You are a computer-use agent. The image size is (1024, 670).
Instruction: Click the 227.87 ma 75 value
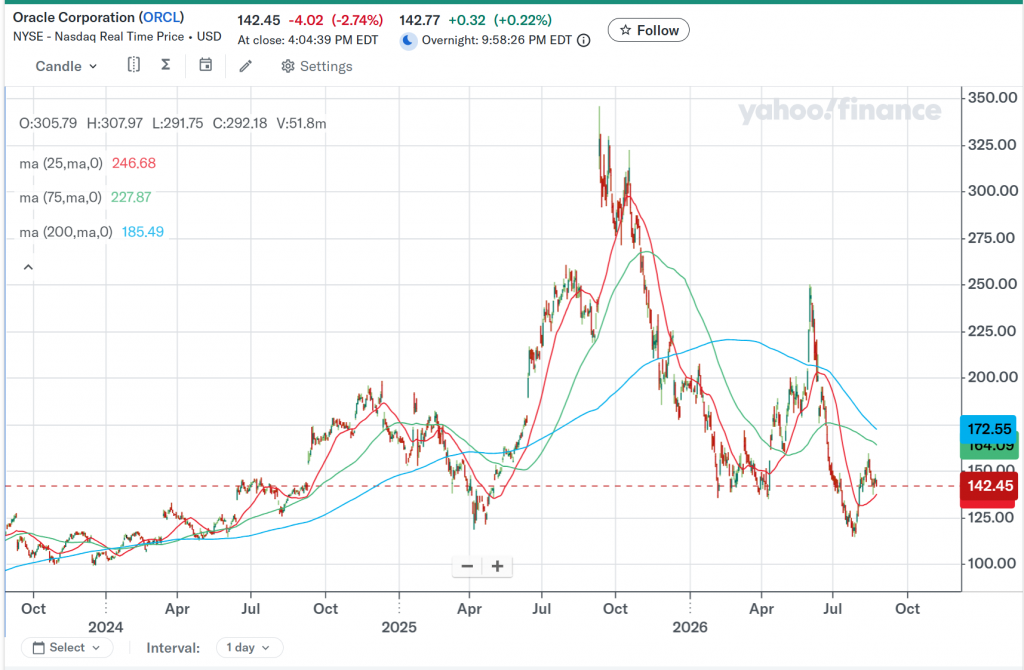pos(131,197)
